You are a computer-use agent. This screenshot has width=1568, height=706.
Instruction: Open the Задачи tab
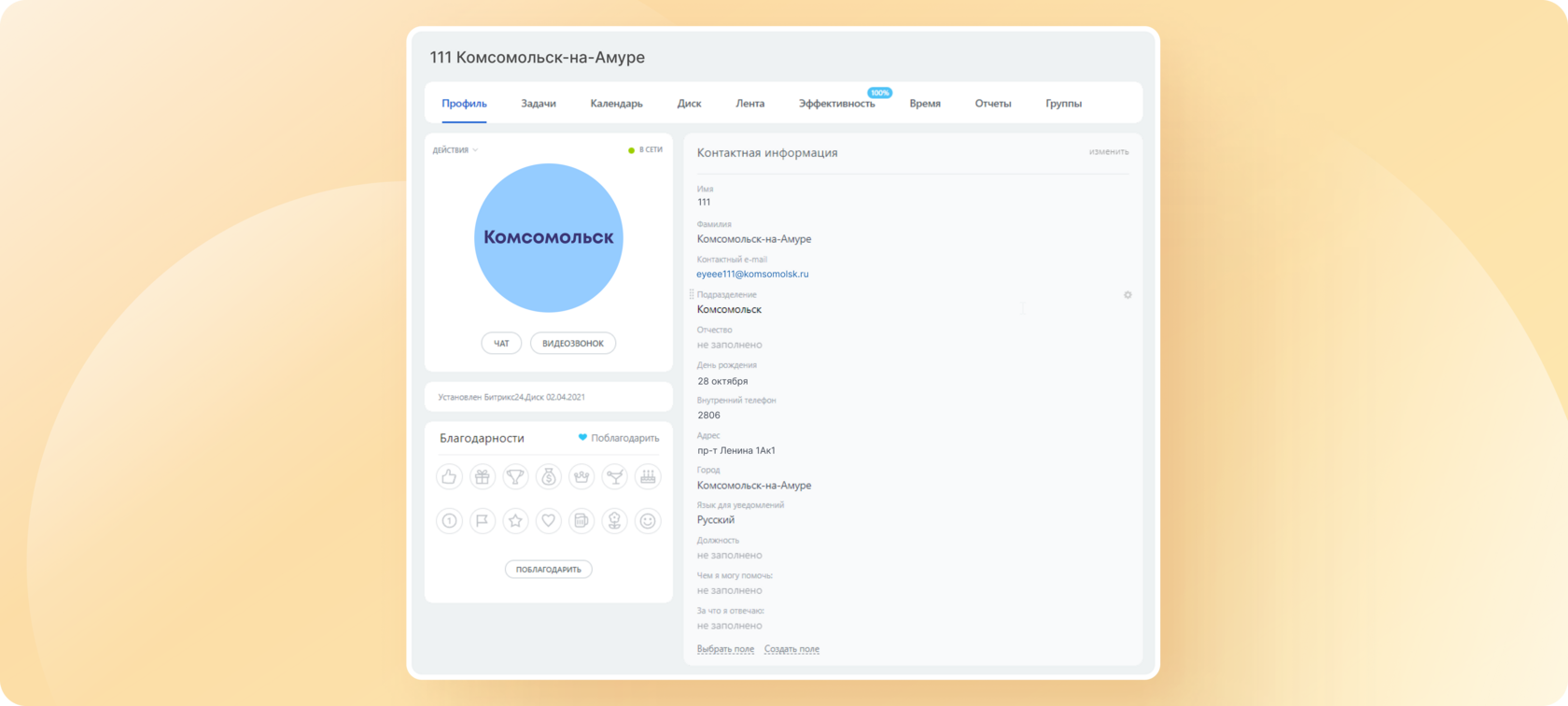[x=539, y=104]
